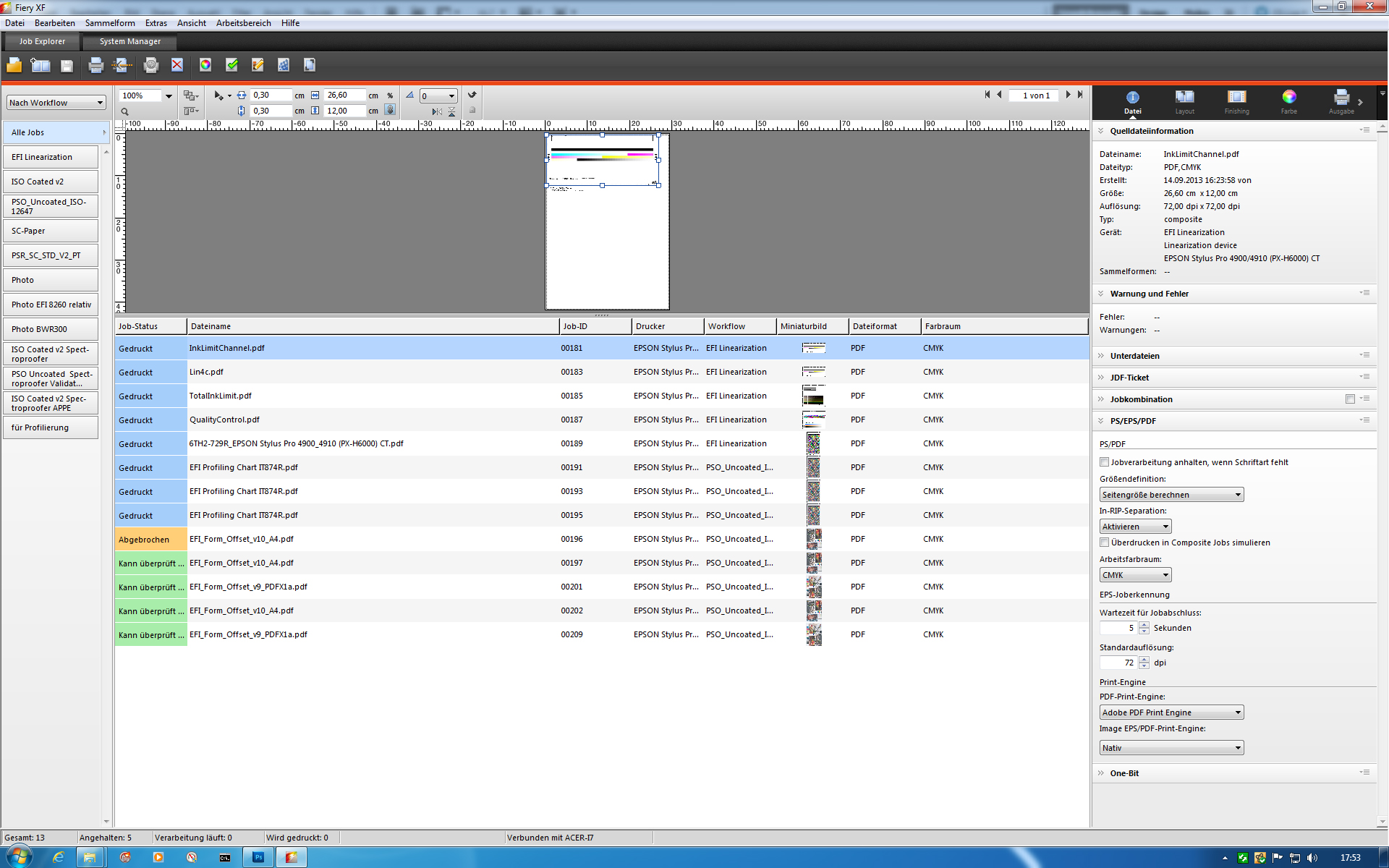The image size is (1389, 868).
Task: Click the TotalInkLimit.pdf thumbnail
Action: [813, 396]
